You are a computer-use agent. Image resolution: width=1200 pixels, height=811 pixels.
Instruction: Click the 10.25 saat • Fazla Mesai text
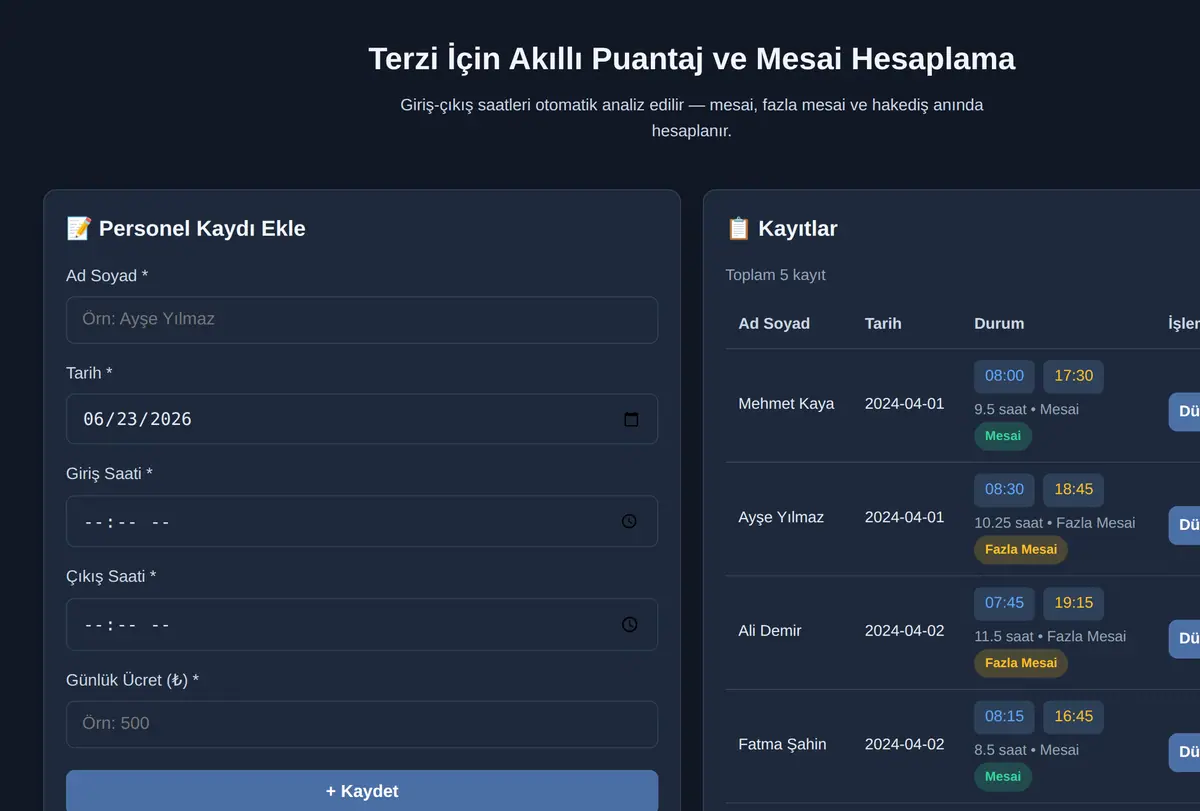[x=1055, y=523]
